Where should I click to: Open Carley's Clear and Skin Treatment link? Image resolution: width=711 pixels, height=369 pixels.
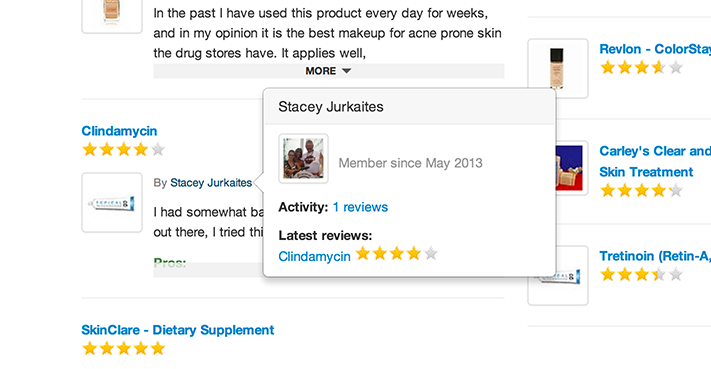click(x=655, y=161)
